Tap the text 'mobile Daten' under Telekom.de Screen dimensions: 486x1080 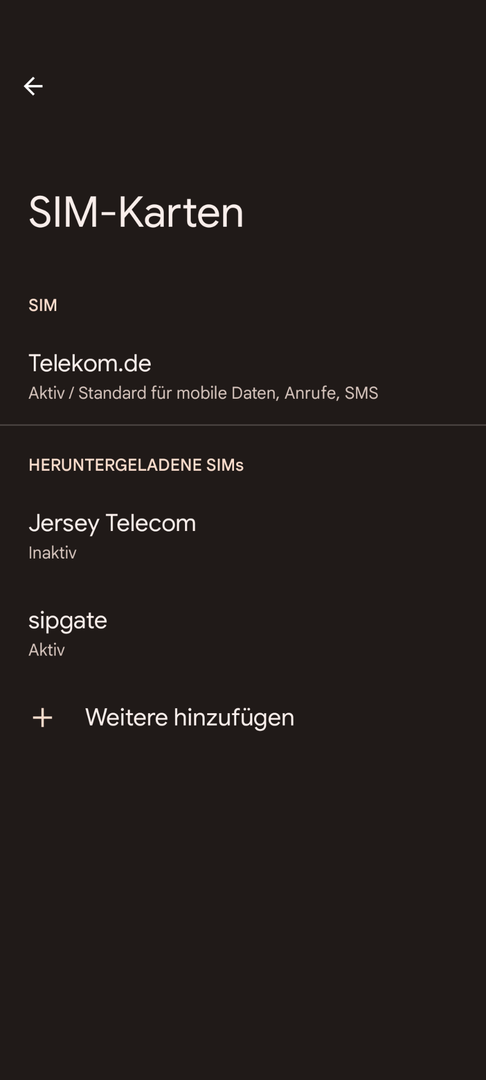click(x=226, y=393)
